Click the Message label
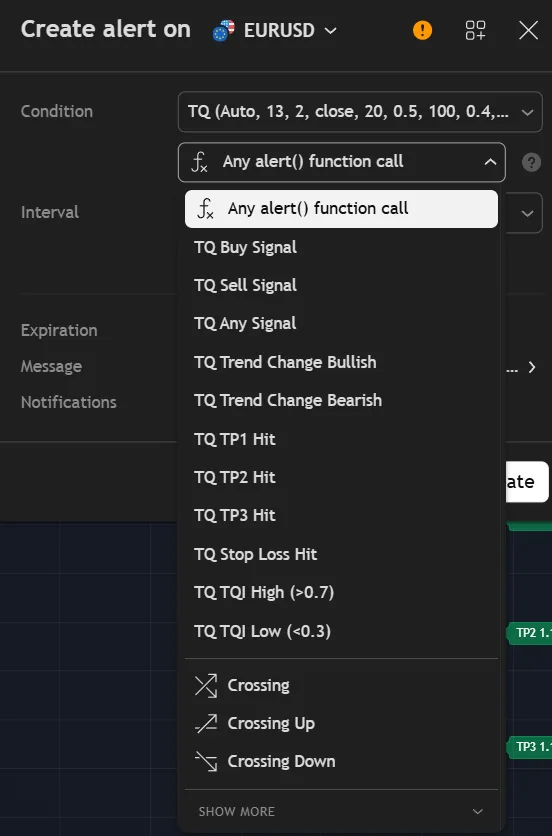Image resolution: width=552 pixels, height=836 pixels. 51,367
